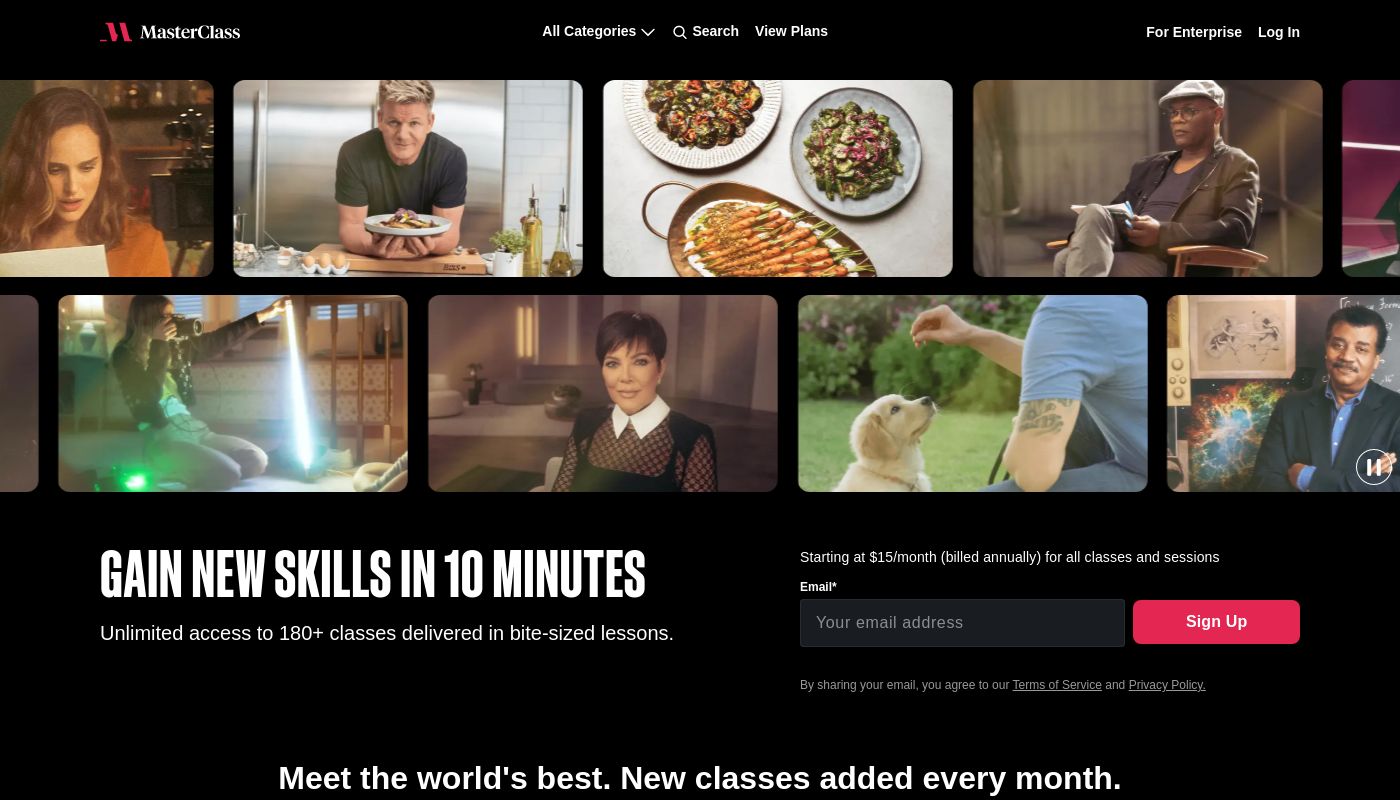This screenshot has height=800, width=1400.
Task: Open the photographer with light tube thumbnail
Action: [233, 393]
